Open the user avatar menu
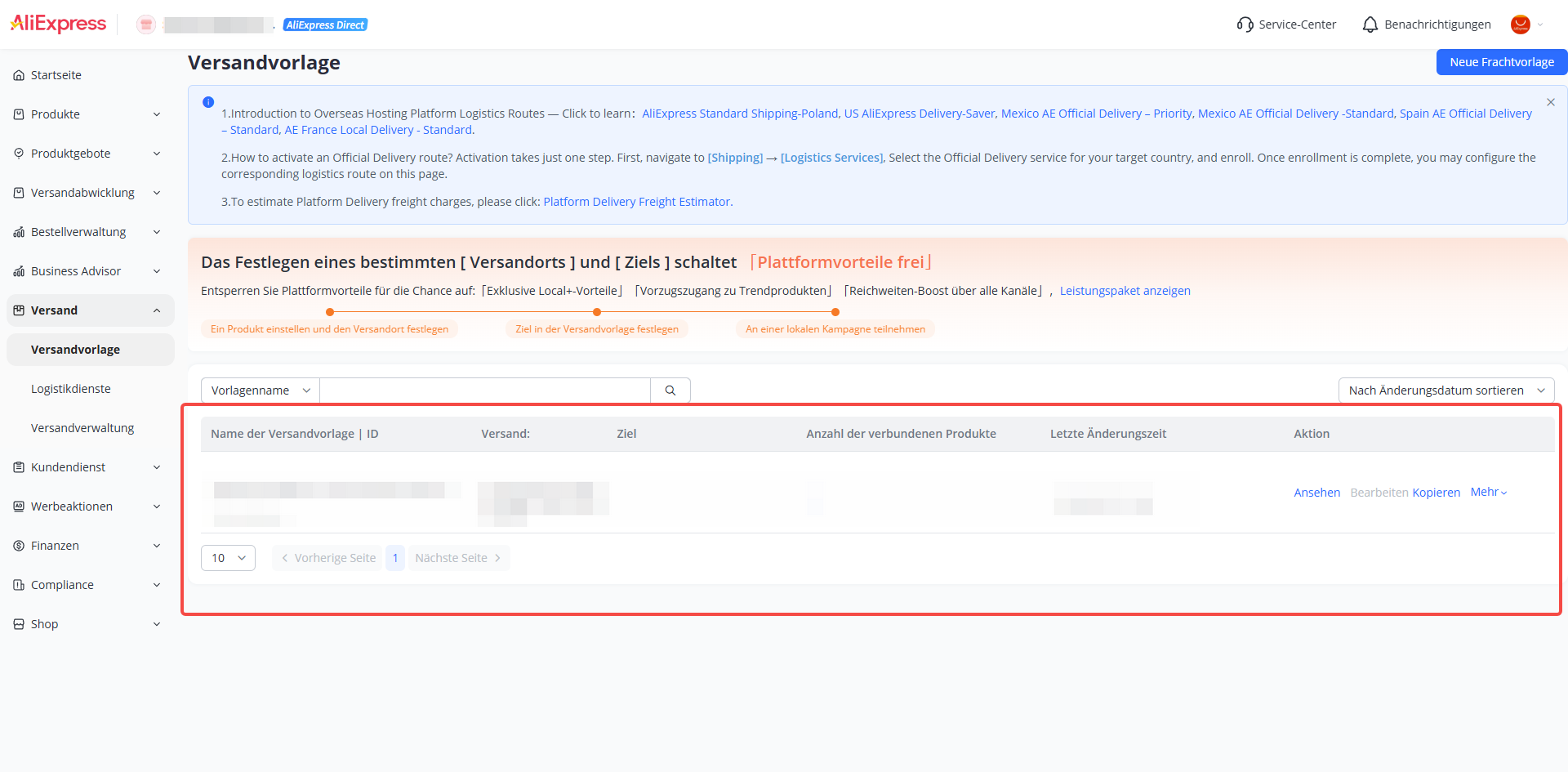The width and height of the screenshot is (1568, 772). [x=1520, y=25]
